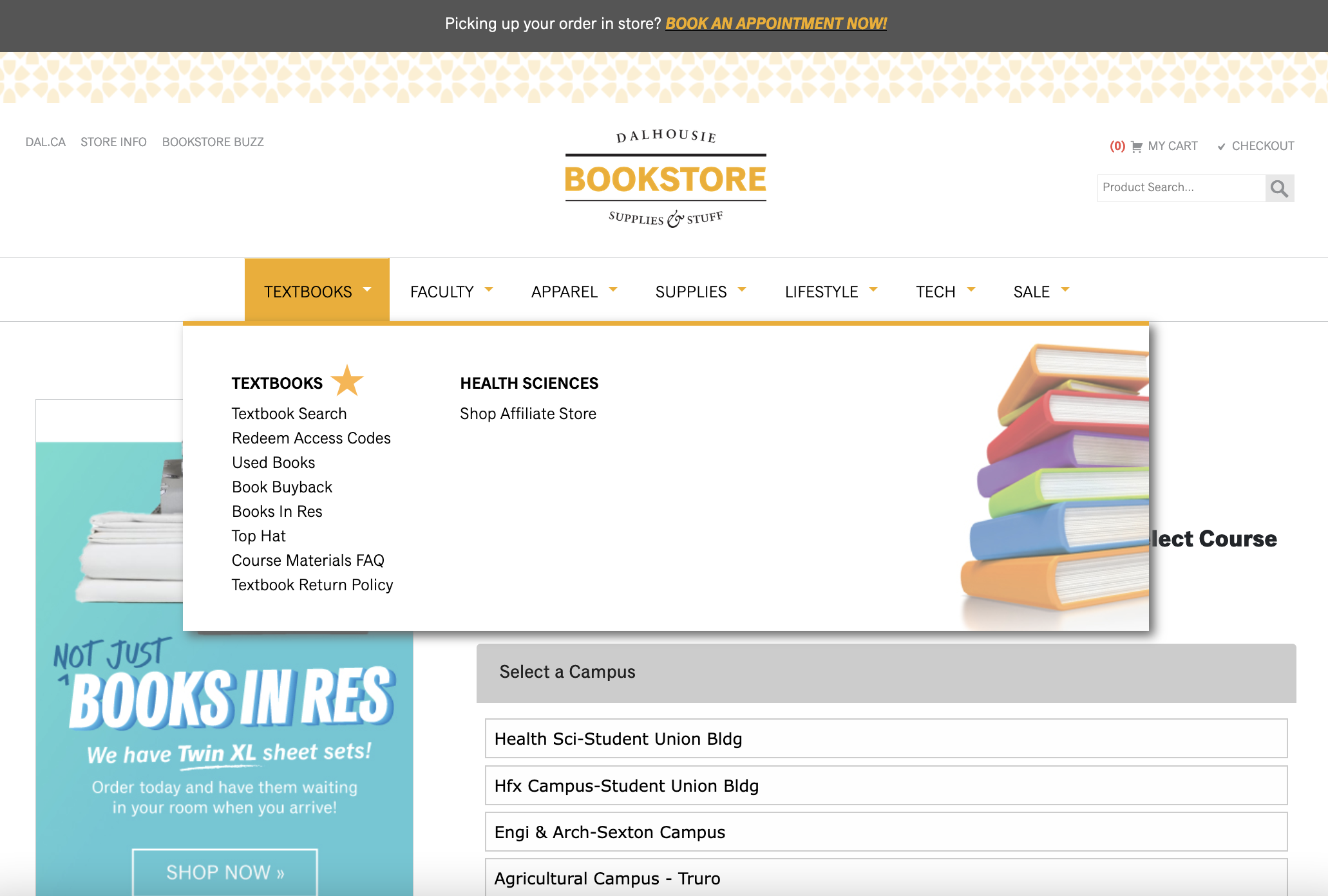Select Redeem Access Codes
1328x896 pixels.
pos(311,438)
